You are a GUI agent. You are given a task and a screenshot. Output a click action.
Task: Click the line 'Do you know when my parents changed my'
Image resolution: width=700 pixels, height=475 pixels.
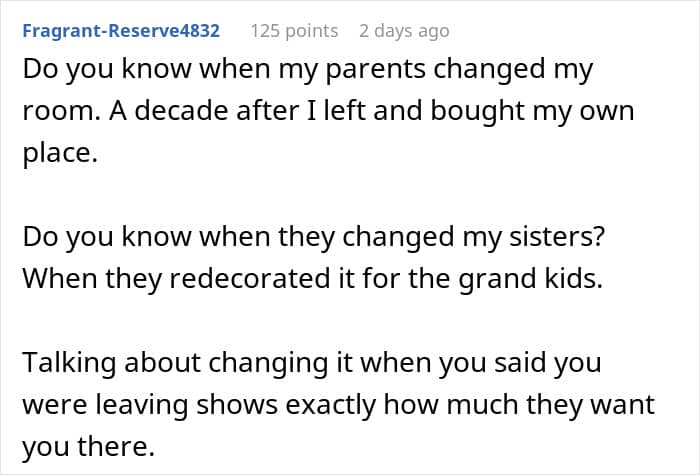coord(308,70)
